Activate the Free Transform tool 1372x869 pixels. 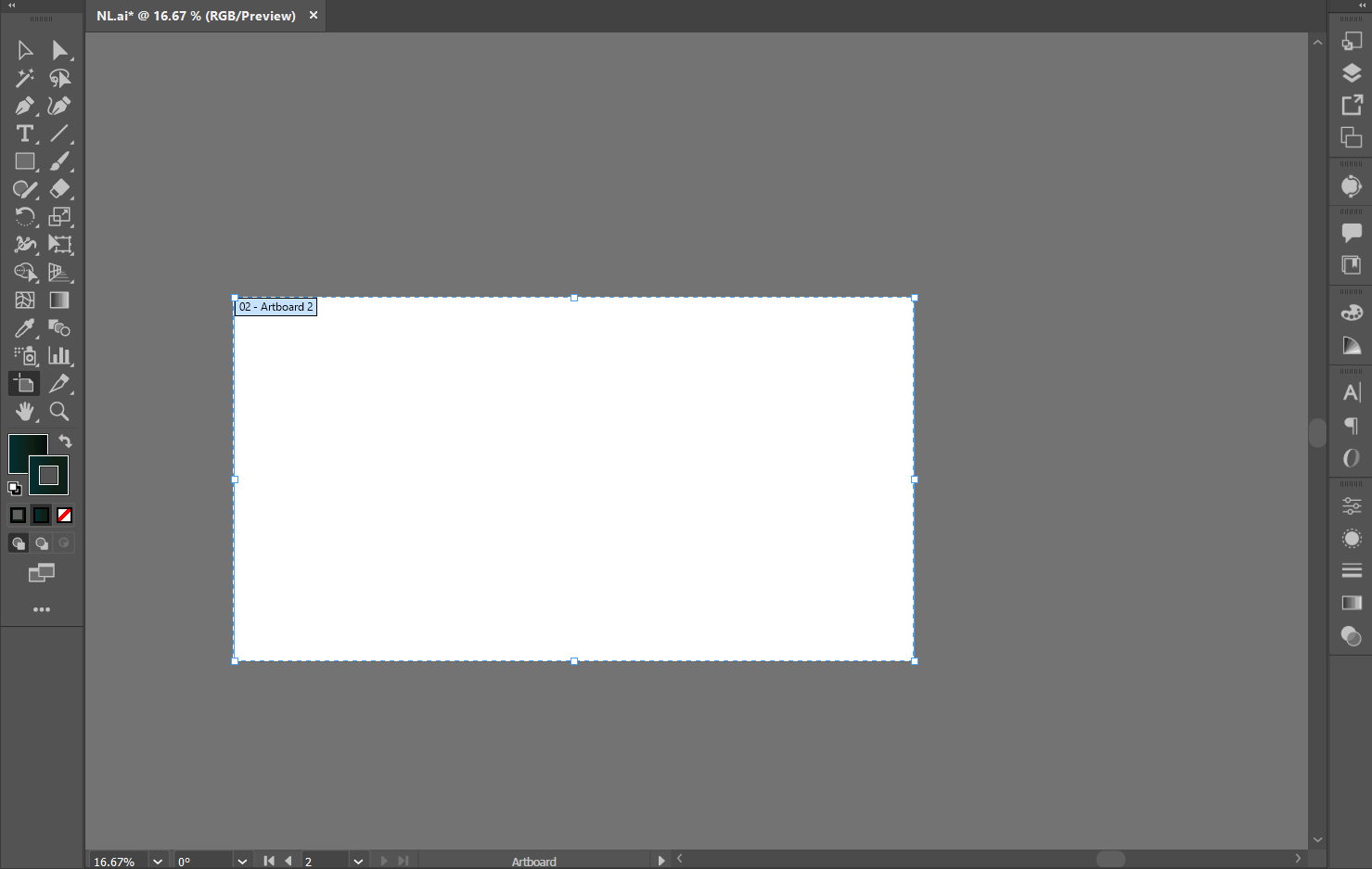click(x=59, y=245)
